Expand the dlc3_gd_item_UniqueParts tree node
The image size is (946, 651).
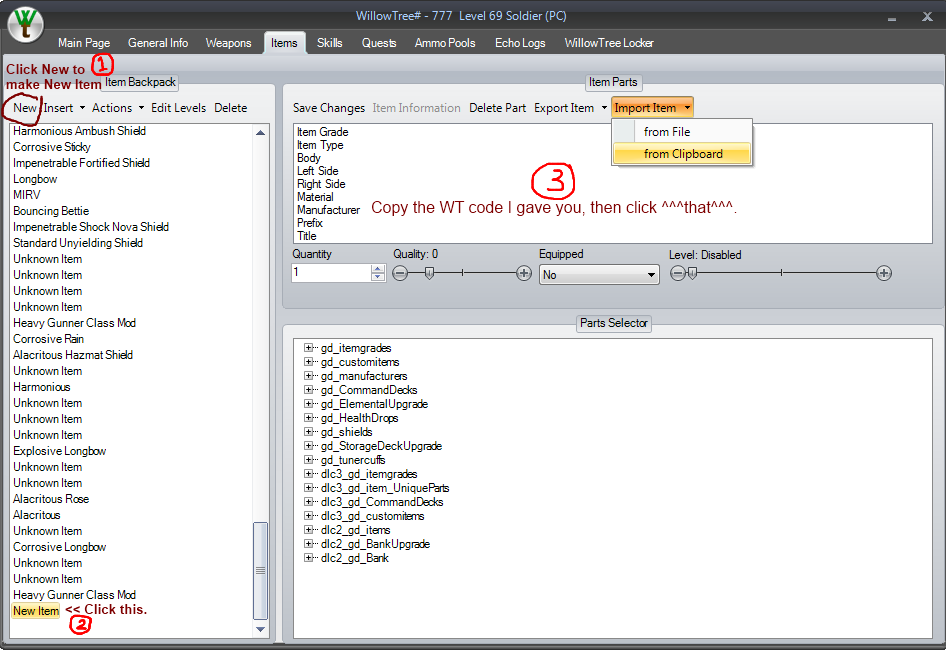(309, 487)
